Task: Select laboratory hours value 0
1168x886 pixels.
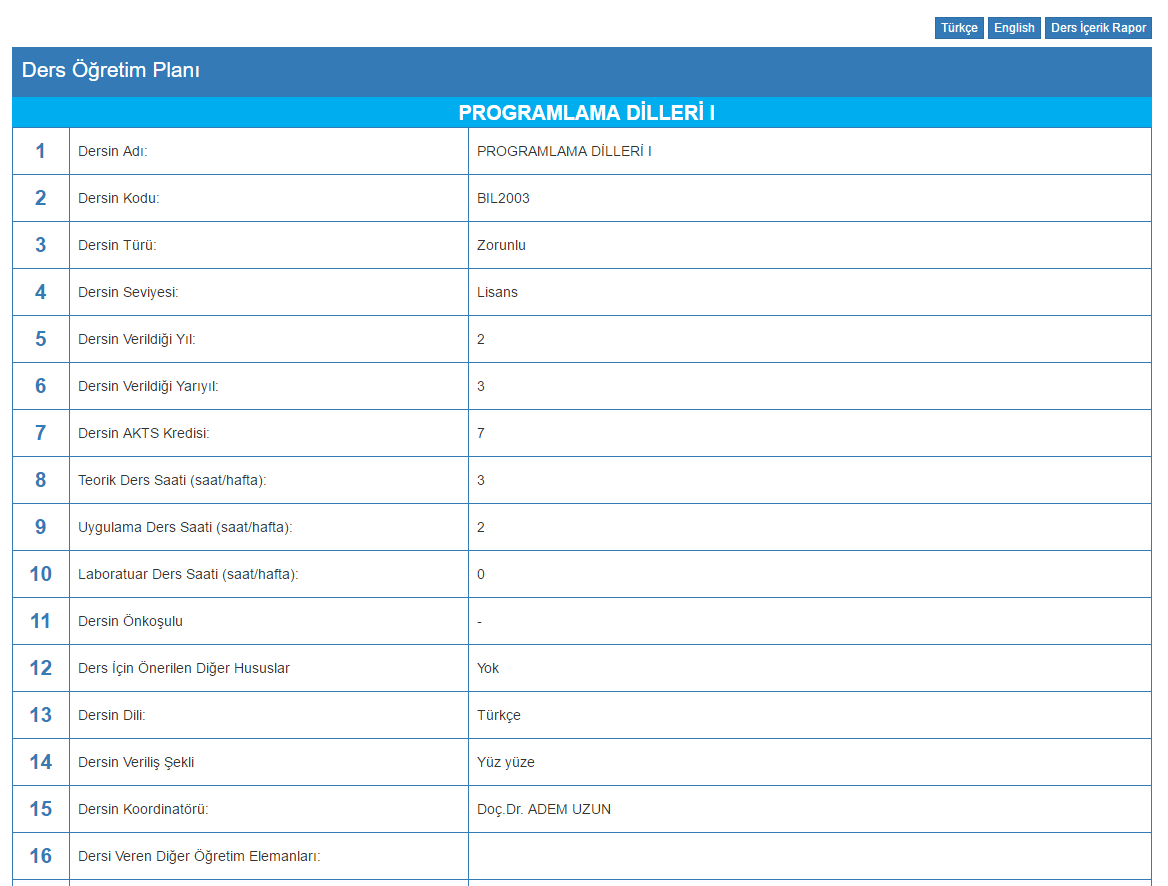Action: pos(480,574)
